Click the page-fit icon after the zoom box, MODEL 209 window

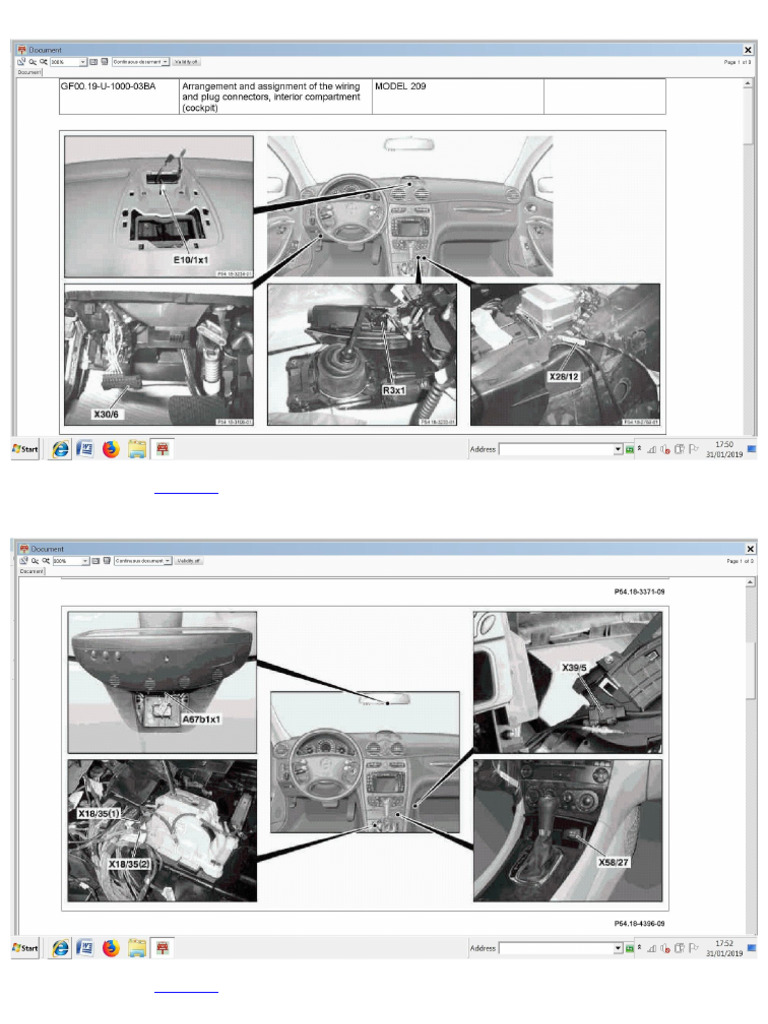(x=93, y=61)
